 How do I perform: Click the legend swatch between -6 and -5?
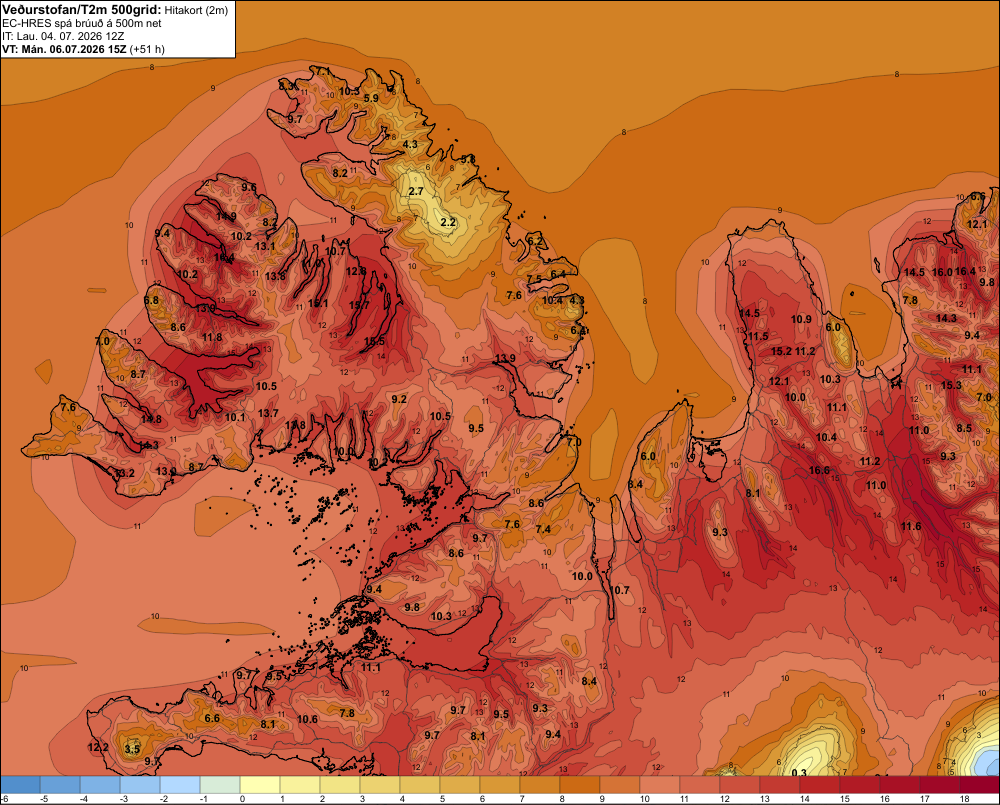coord(20,785)
